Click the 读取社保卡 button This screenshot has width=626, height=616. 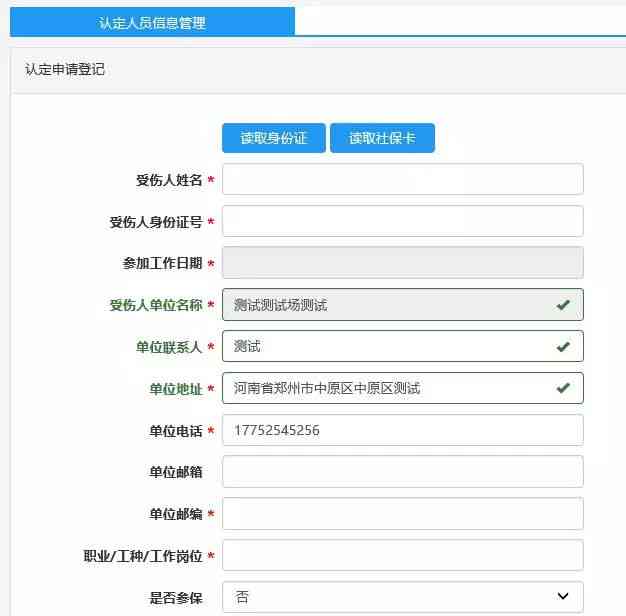pyautogui.click(x=382, y=138)
